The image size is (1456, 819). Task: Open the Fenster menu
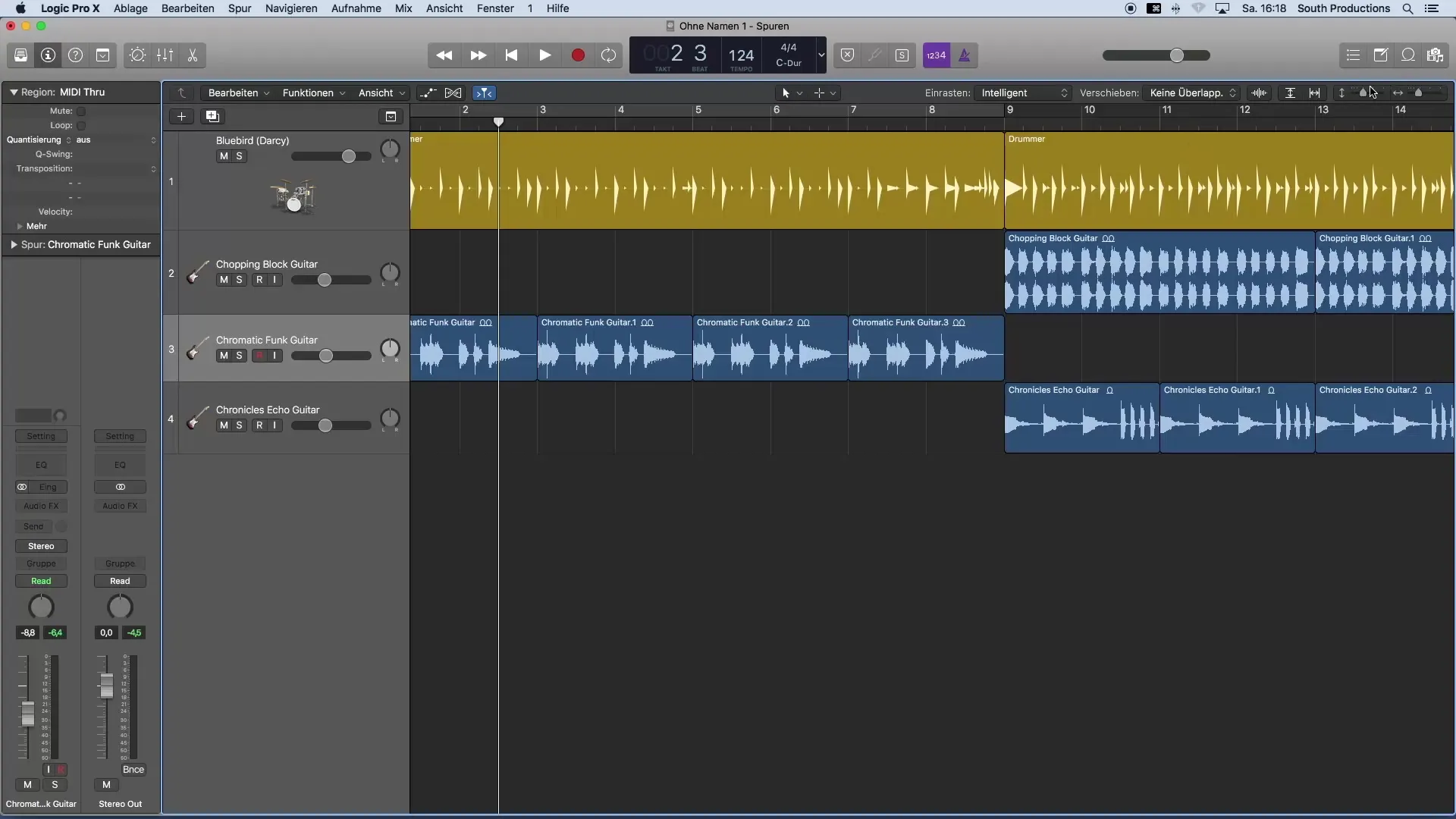495,8
